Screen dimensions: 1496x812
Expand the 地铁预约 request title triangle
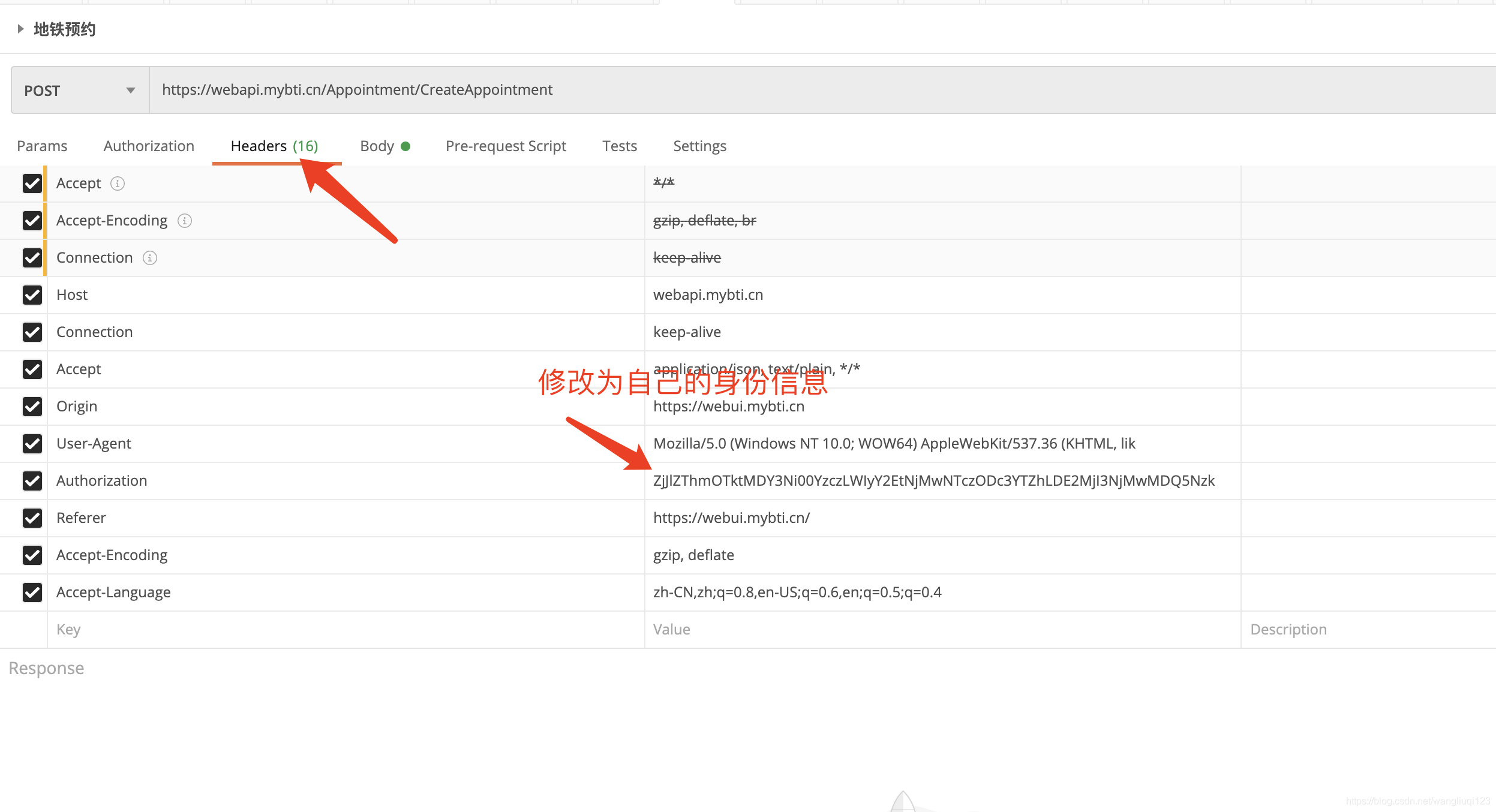point(20,29)
